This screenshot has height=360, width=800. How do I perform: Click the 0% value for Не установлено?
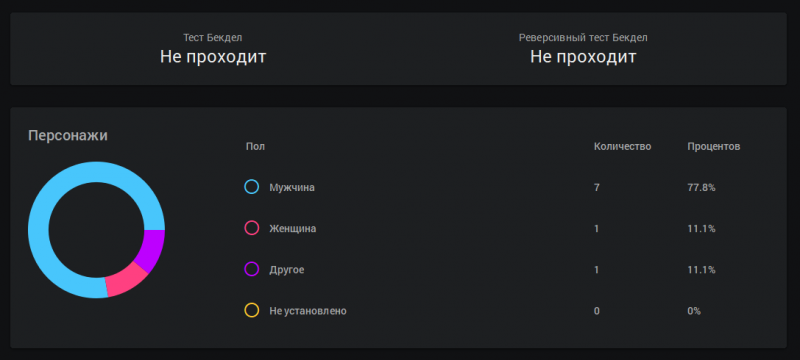[x=694, y=311]
